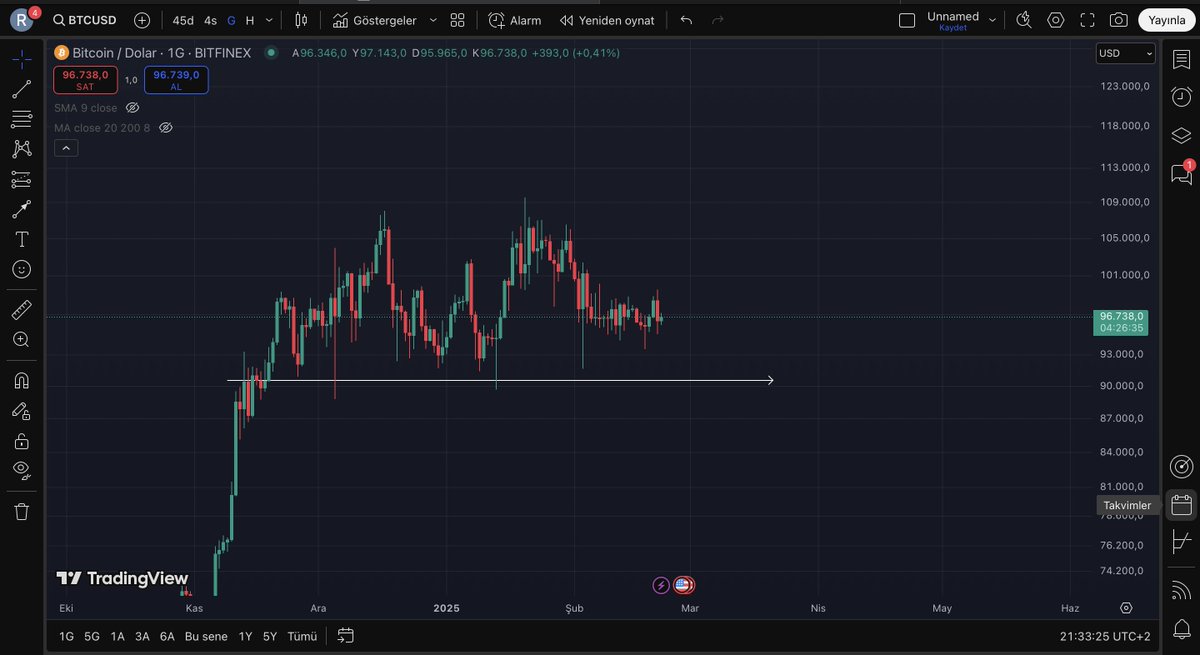The height and width of the screenshot is (655, 1200).
Task: Activate the zoom in tool
Action: (21, 339)
